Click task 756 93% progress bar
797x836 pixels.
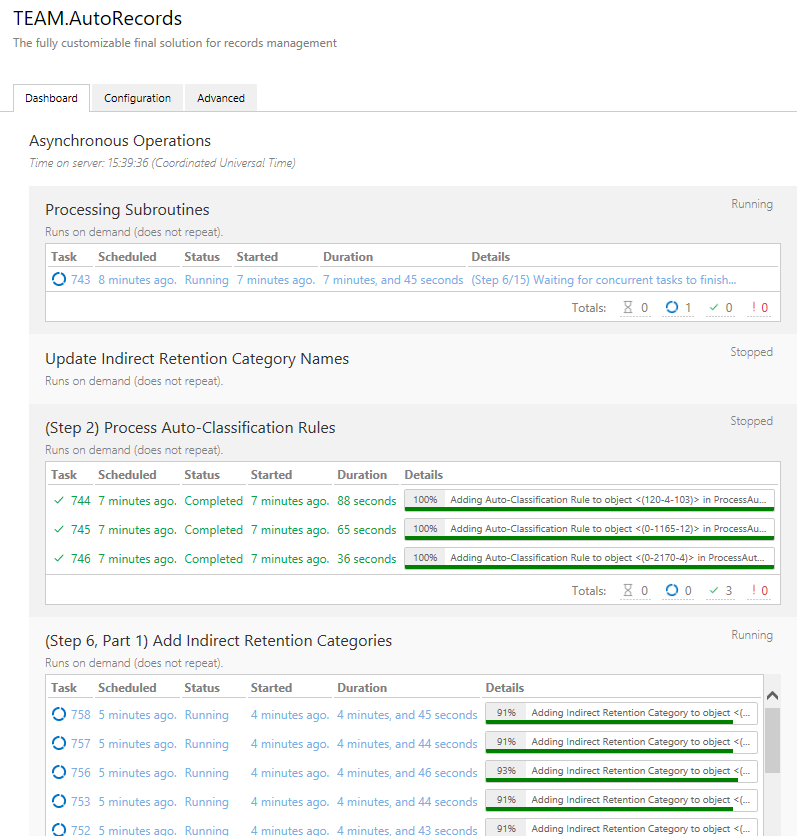[621, 771]
